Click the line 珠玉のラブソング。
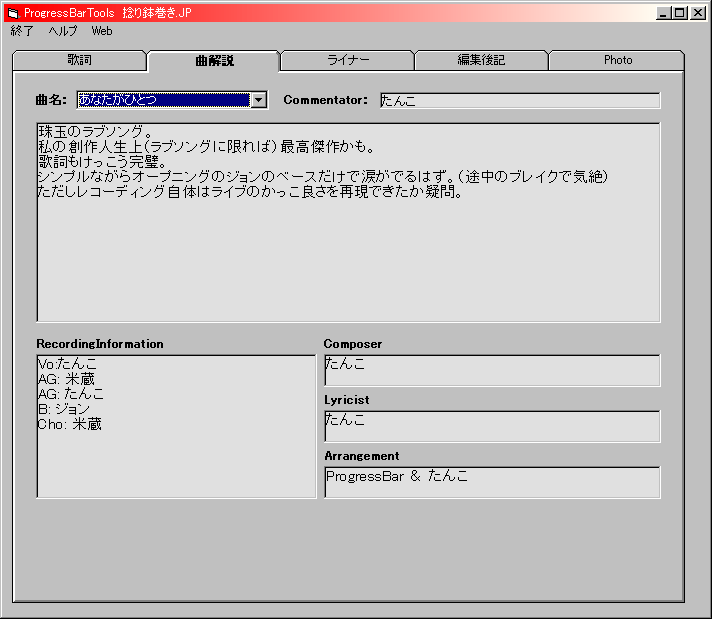Viewport: 712px width, 619px height. coord(96,132)
